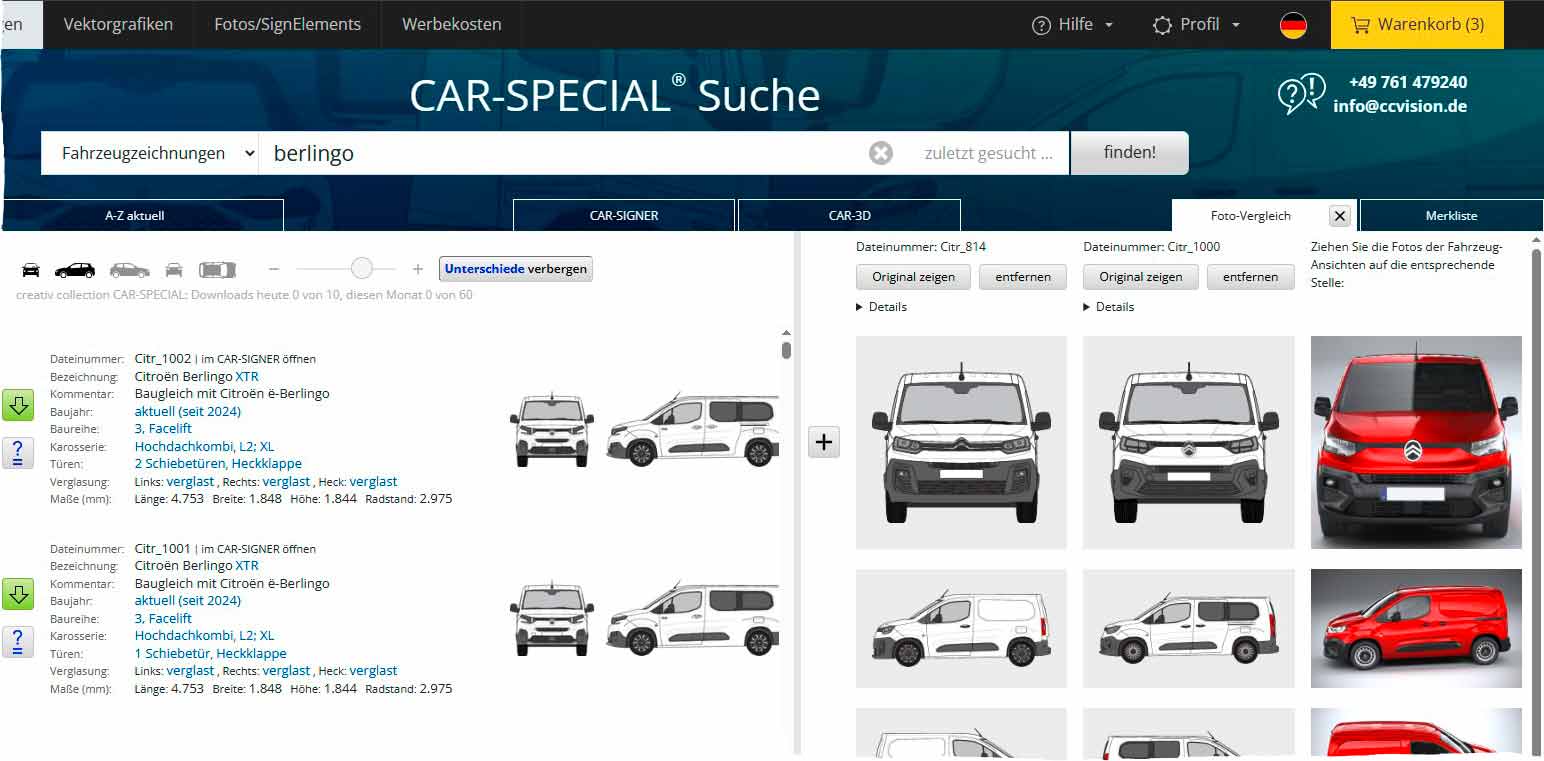Open the Fotos/SignElements menu
Screen dimensions: 1544x761
(x=287, y=24)
